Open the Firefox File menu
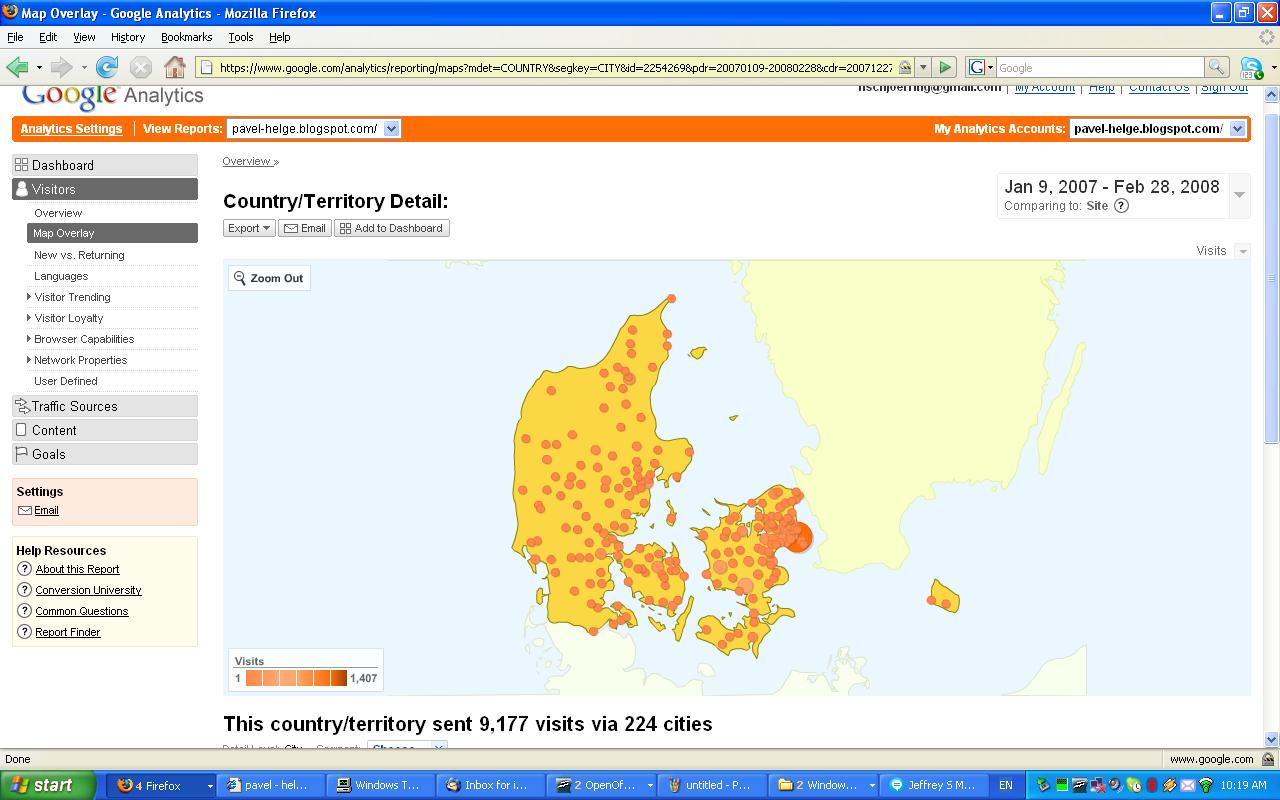Viewport: 1280px width, 800px height. click(15, 37)
